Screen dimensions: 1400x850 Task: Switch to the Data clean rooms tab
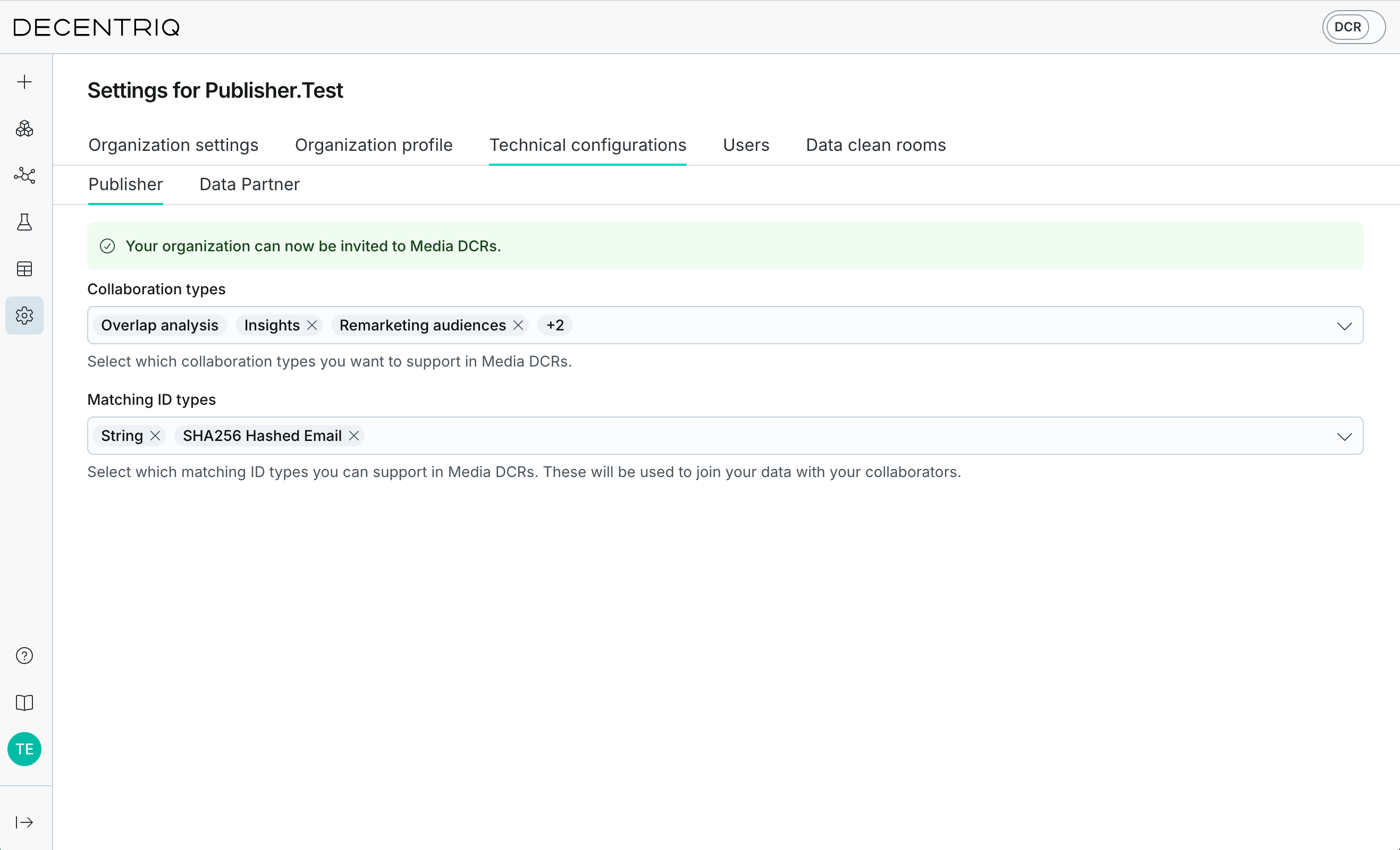tap(876, 146)
